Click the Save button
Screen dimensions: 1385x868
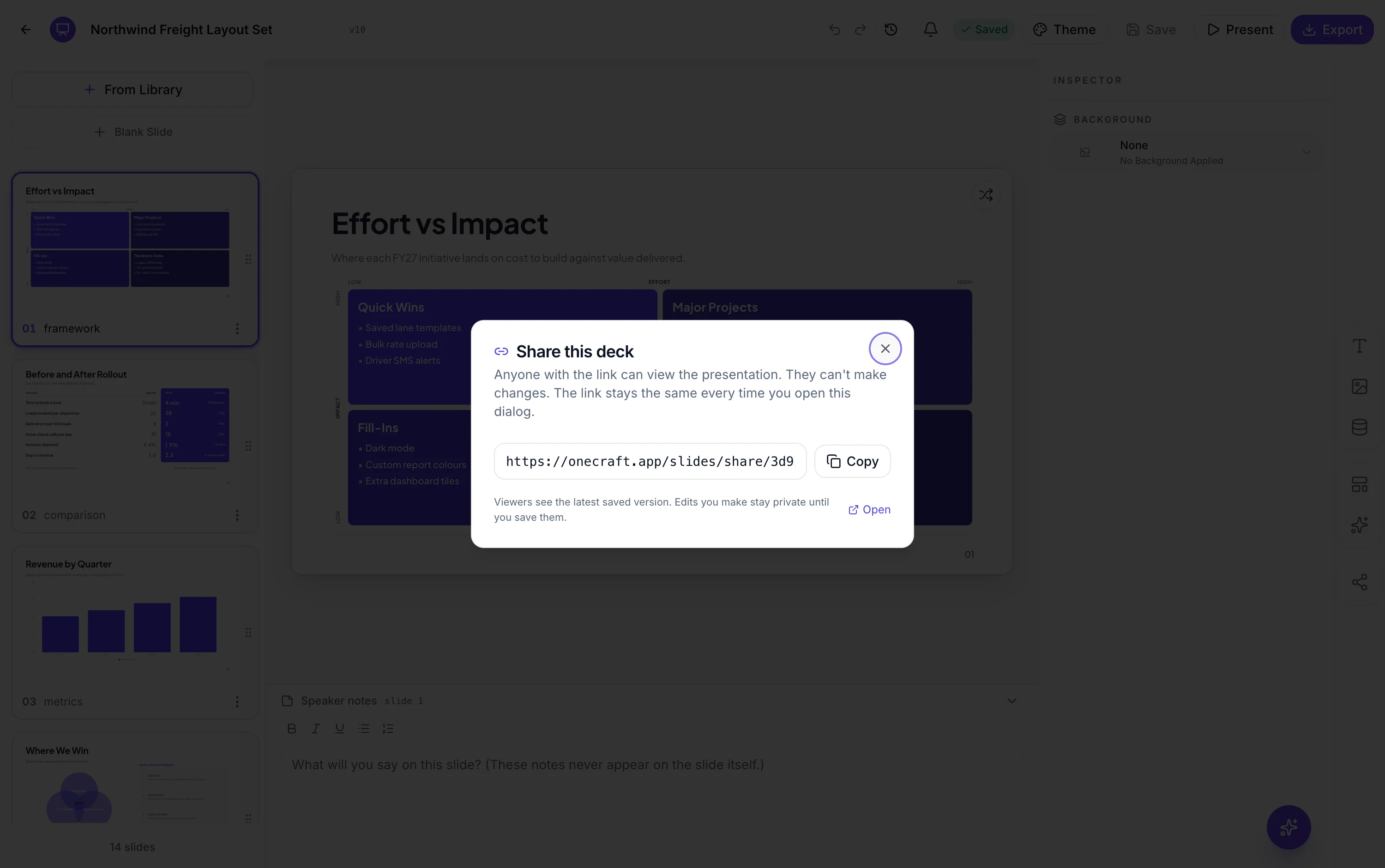pyautogui.click(x=1151, y=29)
